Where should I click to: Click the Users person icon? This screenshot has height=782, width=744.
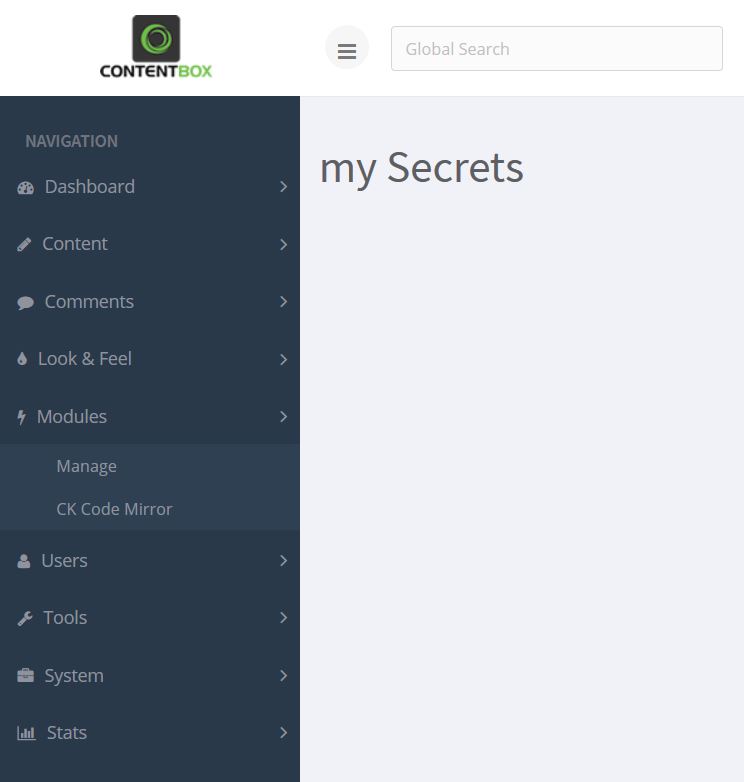point(23,561)
